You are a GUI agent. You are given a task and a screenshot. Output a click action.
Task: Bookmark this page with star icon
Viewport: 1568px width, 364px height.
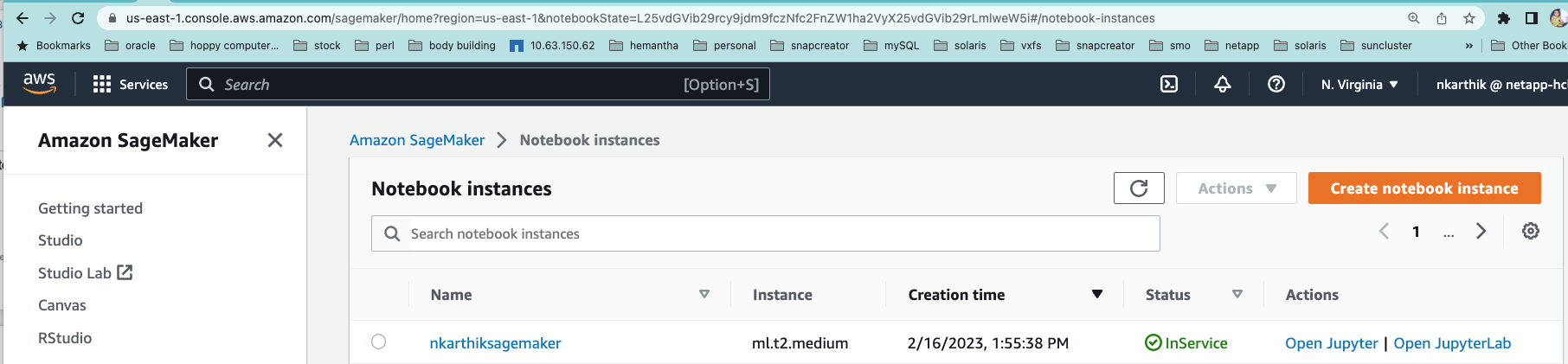(1469, 18)
